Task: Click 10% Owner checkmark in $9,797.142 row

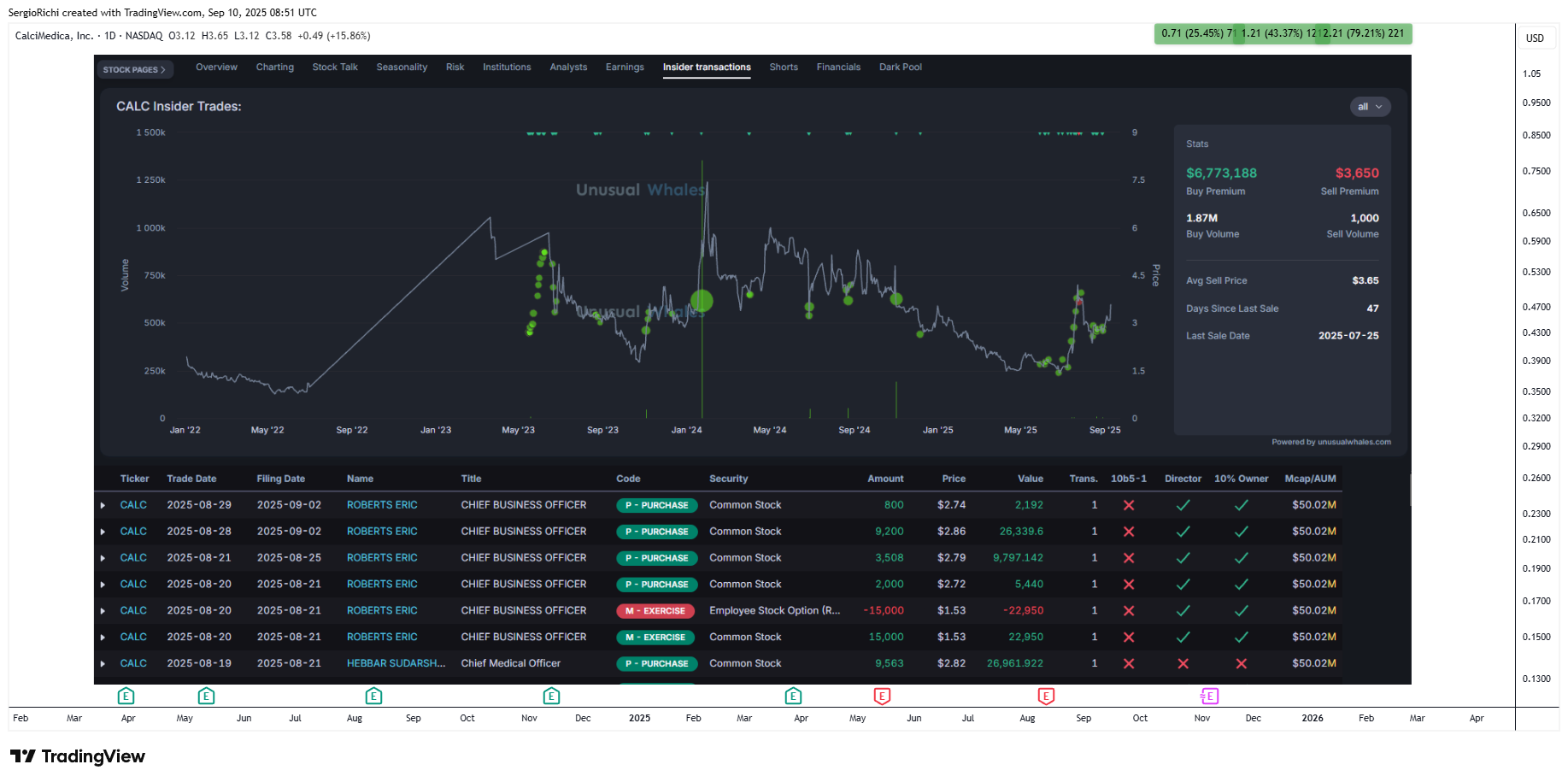Action: 1242,558
